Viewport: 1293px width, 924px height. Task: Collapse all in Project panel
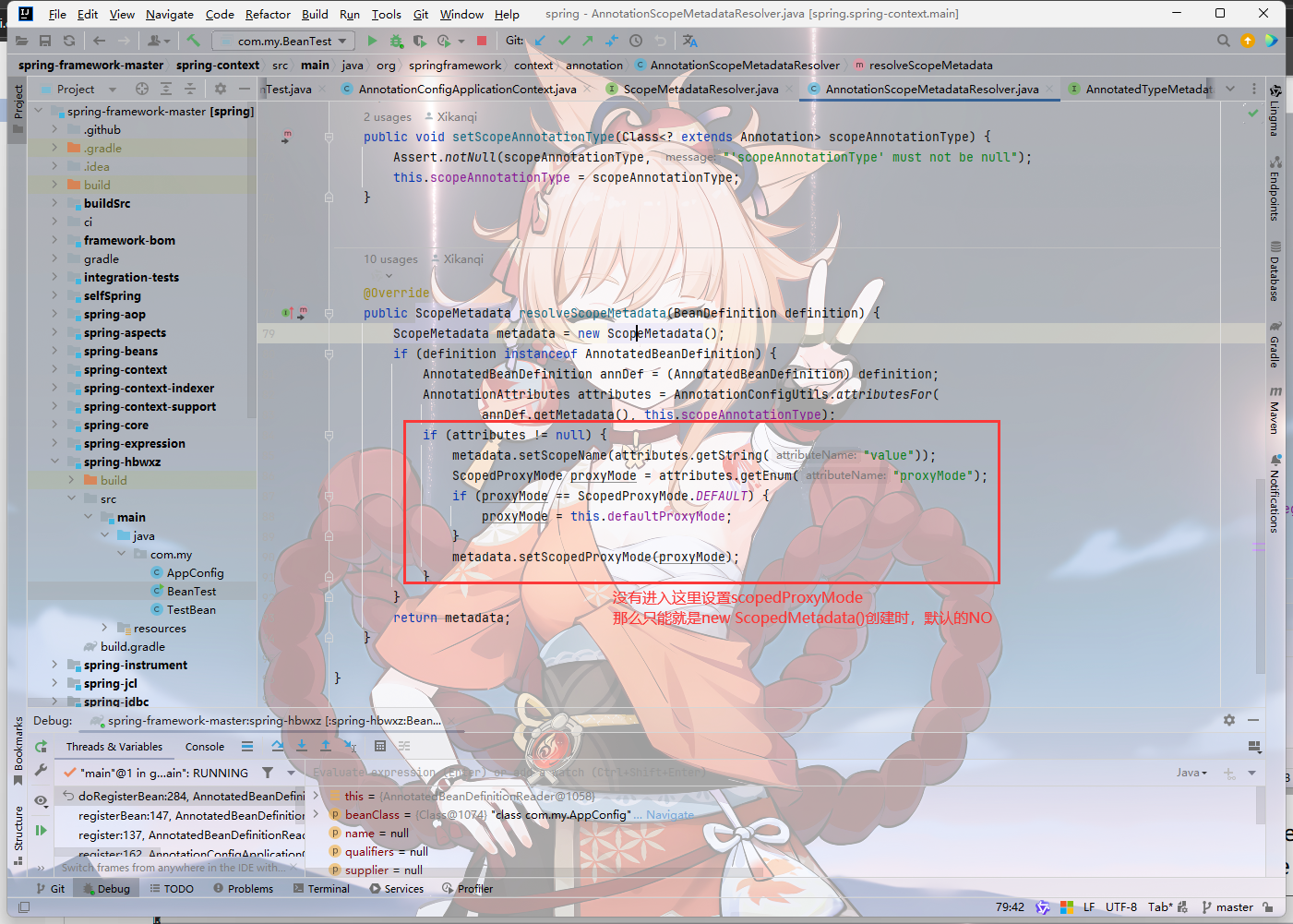[190, 89]
